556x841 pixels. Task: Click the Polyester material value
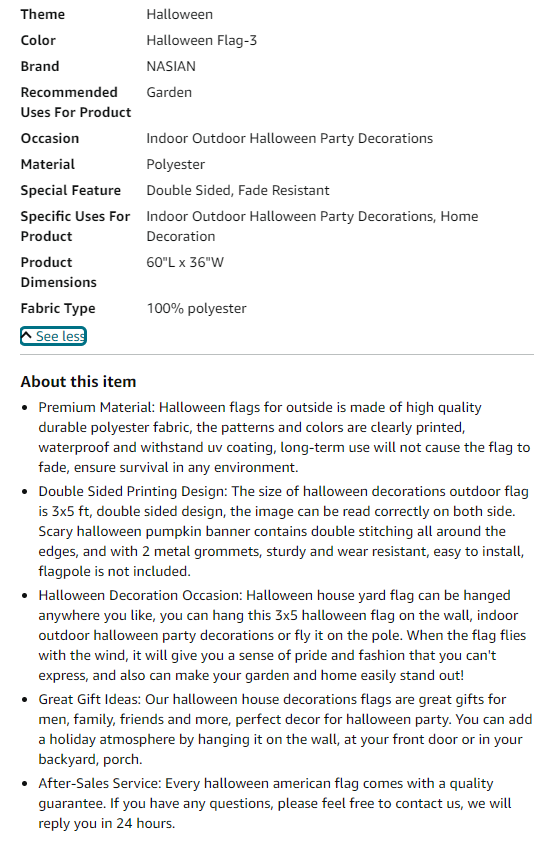coord(176,165)
